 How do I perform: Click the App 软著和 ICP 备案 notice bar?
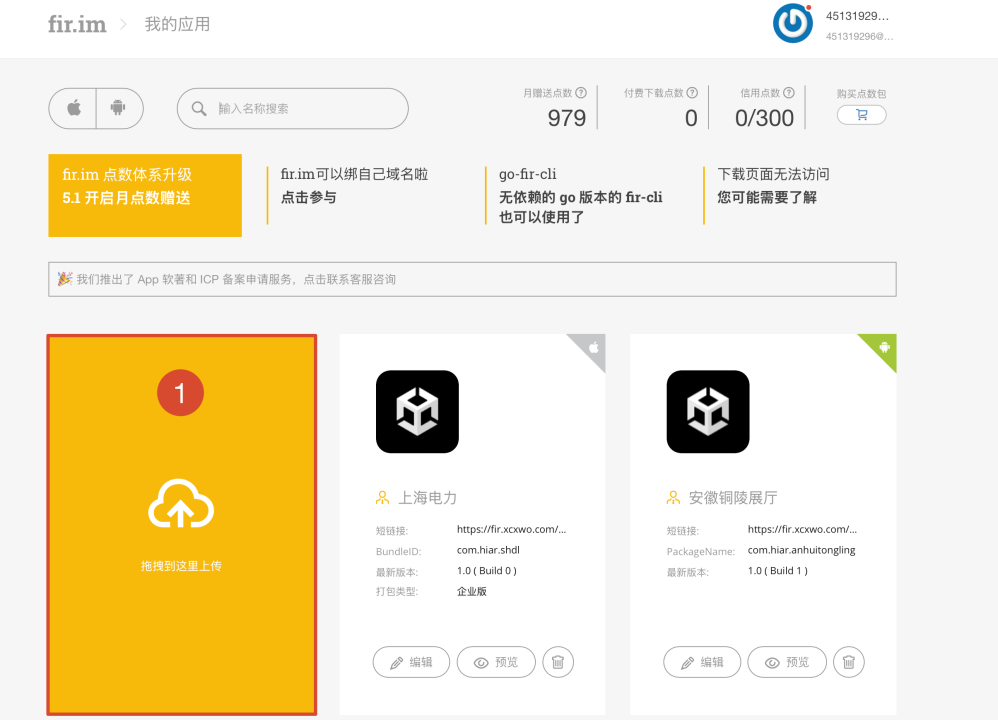click(472, 279)
